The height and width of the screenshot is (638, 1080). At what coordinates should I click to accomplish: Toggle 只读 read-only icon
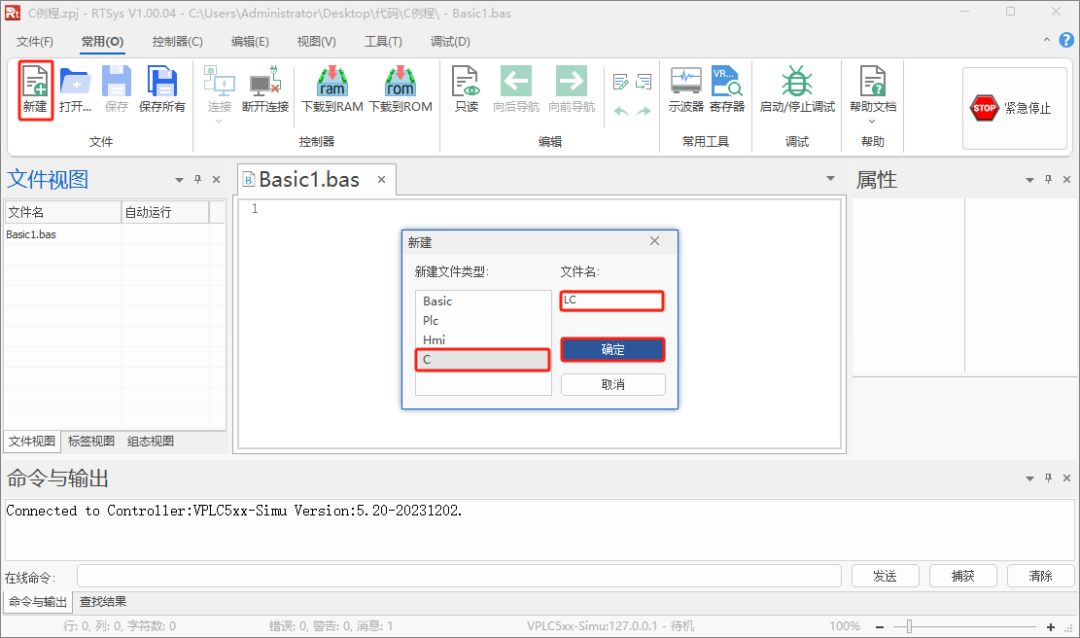point(466,81)
